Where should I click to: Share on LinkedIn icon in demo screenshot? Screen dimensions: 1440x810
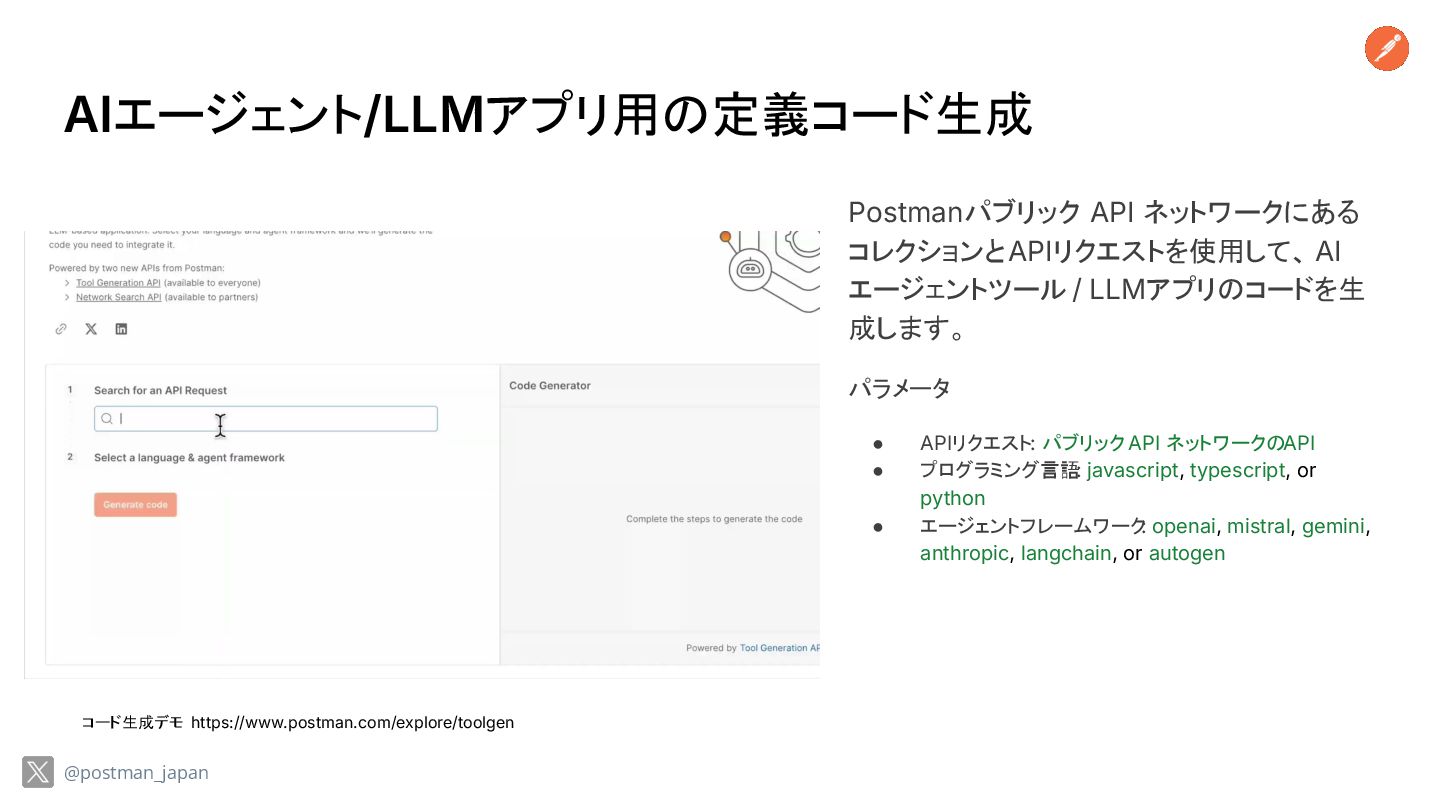click(121, 329)
